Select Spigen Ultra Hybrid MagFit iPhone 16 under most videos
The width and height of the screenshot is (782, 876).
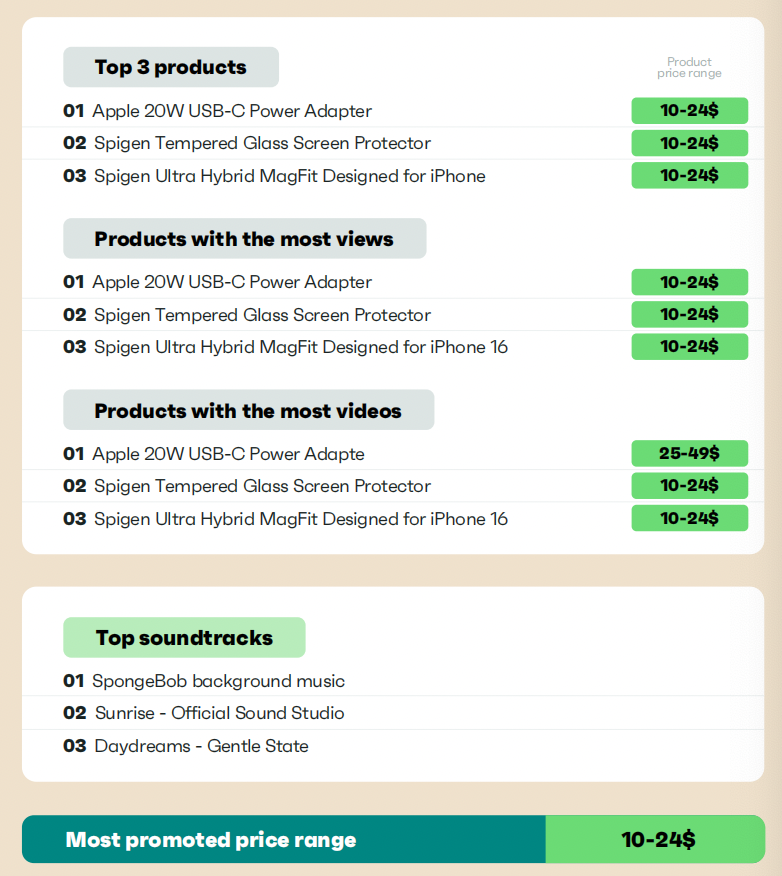(x=301, y=518)
